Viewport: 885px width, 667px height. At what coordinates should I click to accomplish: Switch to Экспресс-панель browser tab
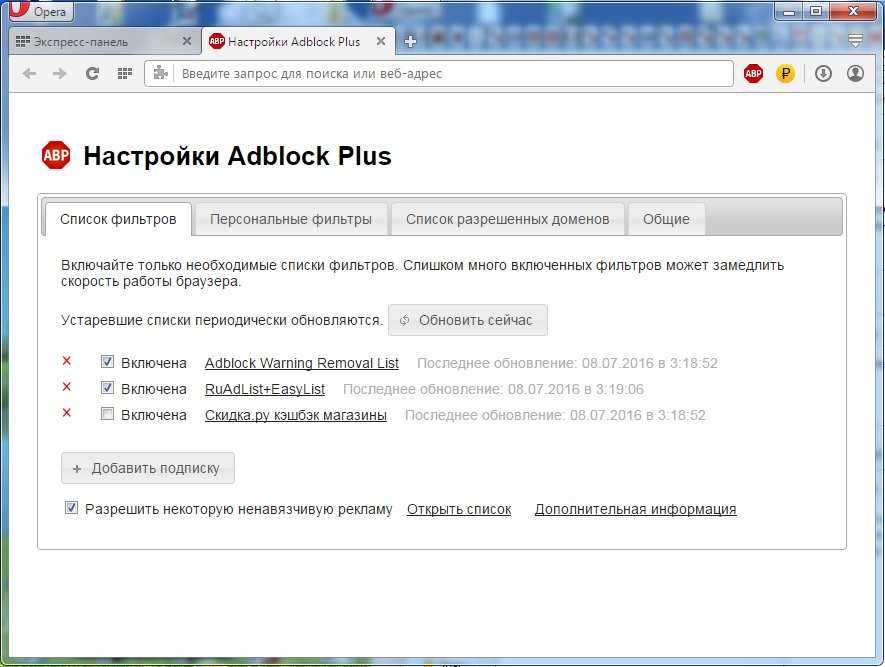[x=105, y=41]
